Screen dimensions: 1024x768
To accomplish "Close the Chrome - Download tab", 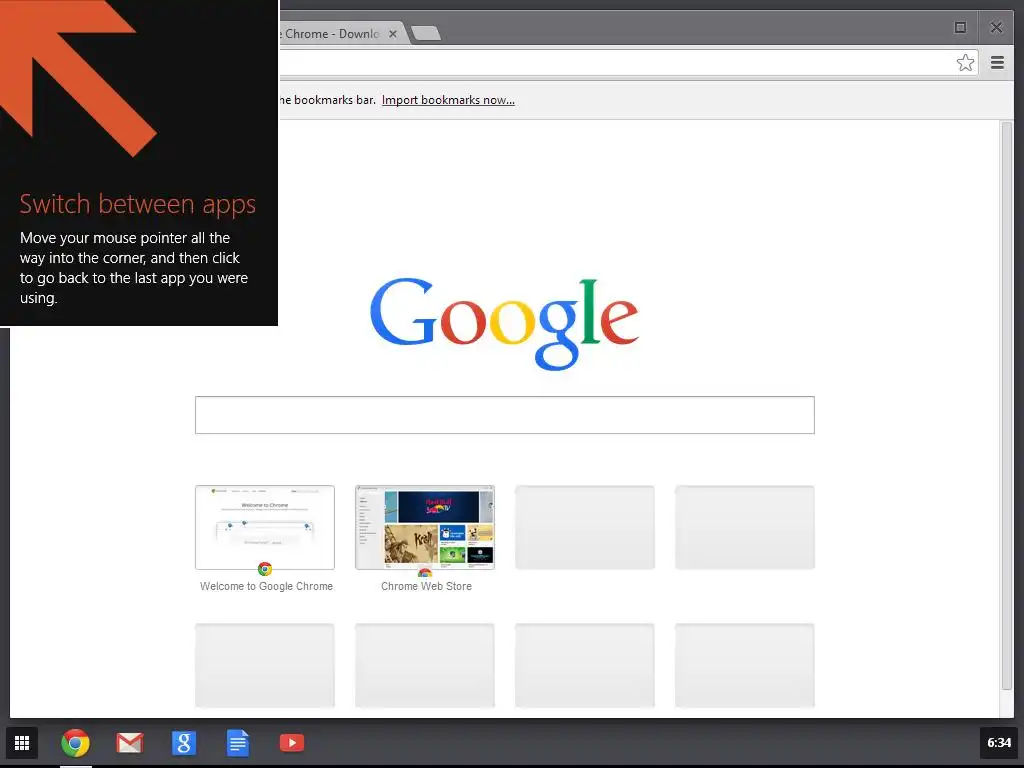I will pyautogui.click(x=392, y=34).
